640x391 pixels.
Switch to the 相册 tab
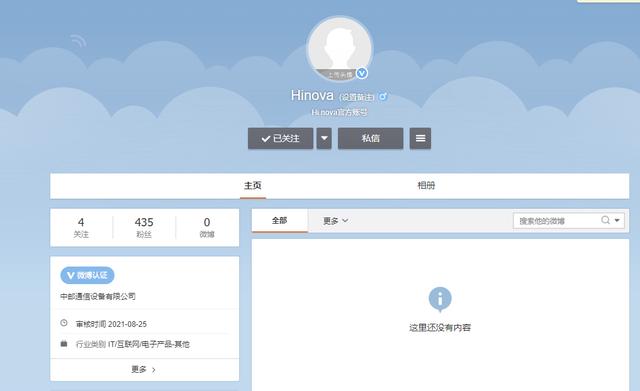point(426,186)
